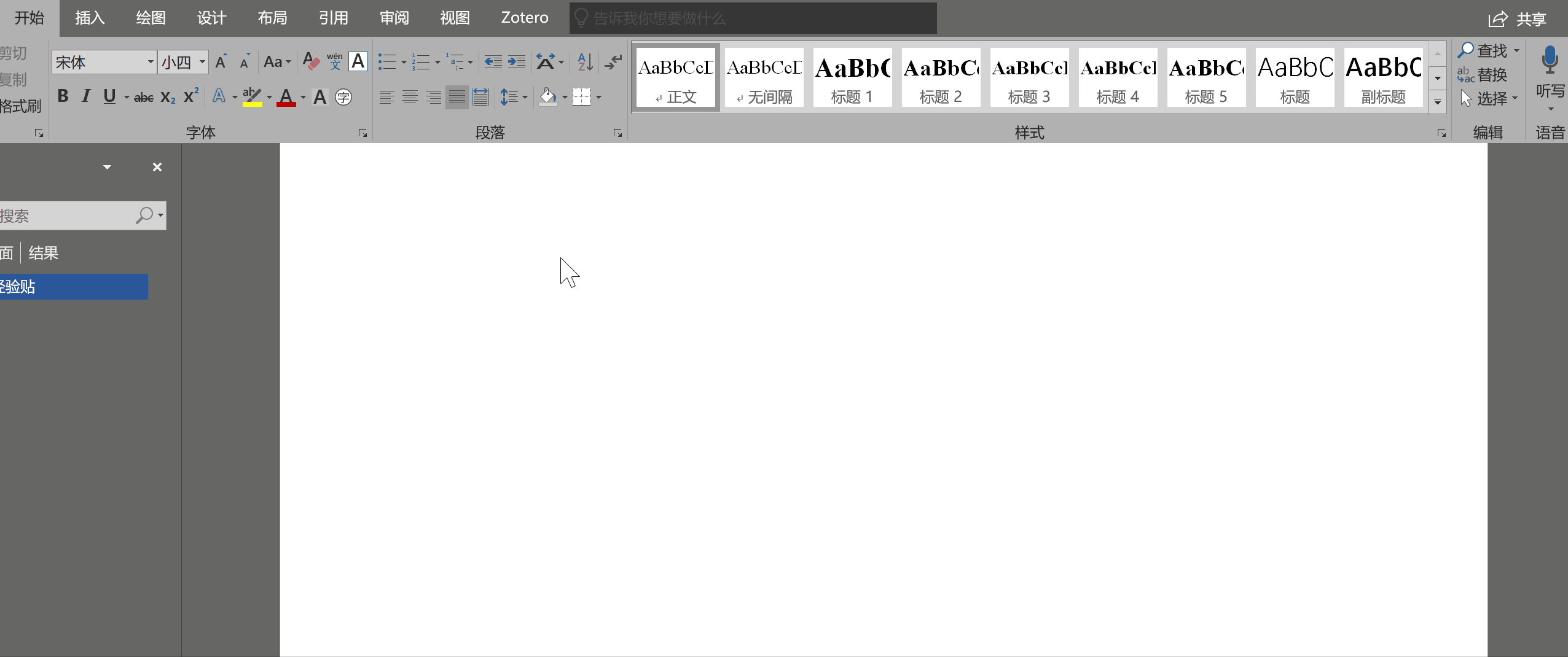
Task: Click the 替换 replace button
Action: [1482, 75]
